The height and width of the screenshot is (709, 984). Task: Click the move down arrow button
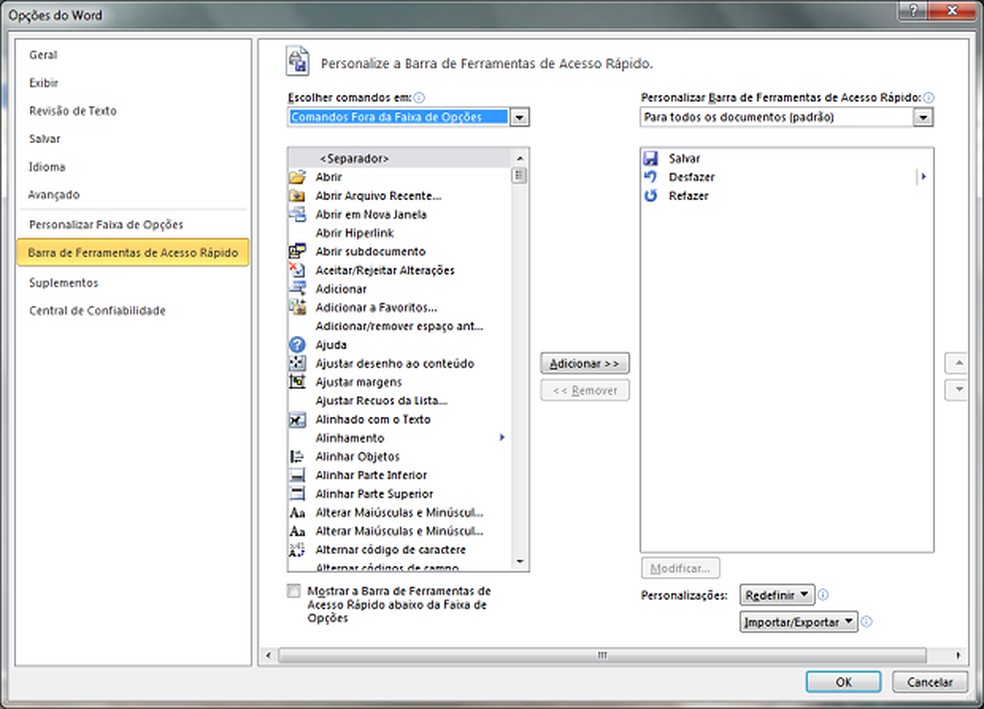(x=958, y=390)
